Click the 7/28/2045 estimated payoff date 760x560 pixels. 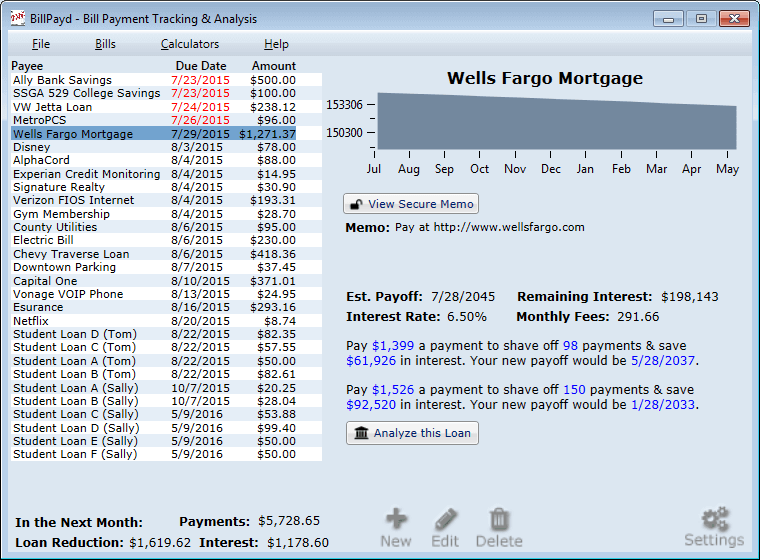[463, 297]
